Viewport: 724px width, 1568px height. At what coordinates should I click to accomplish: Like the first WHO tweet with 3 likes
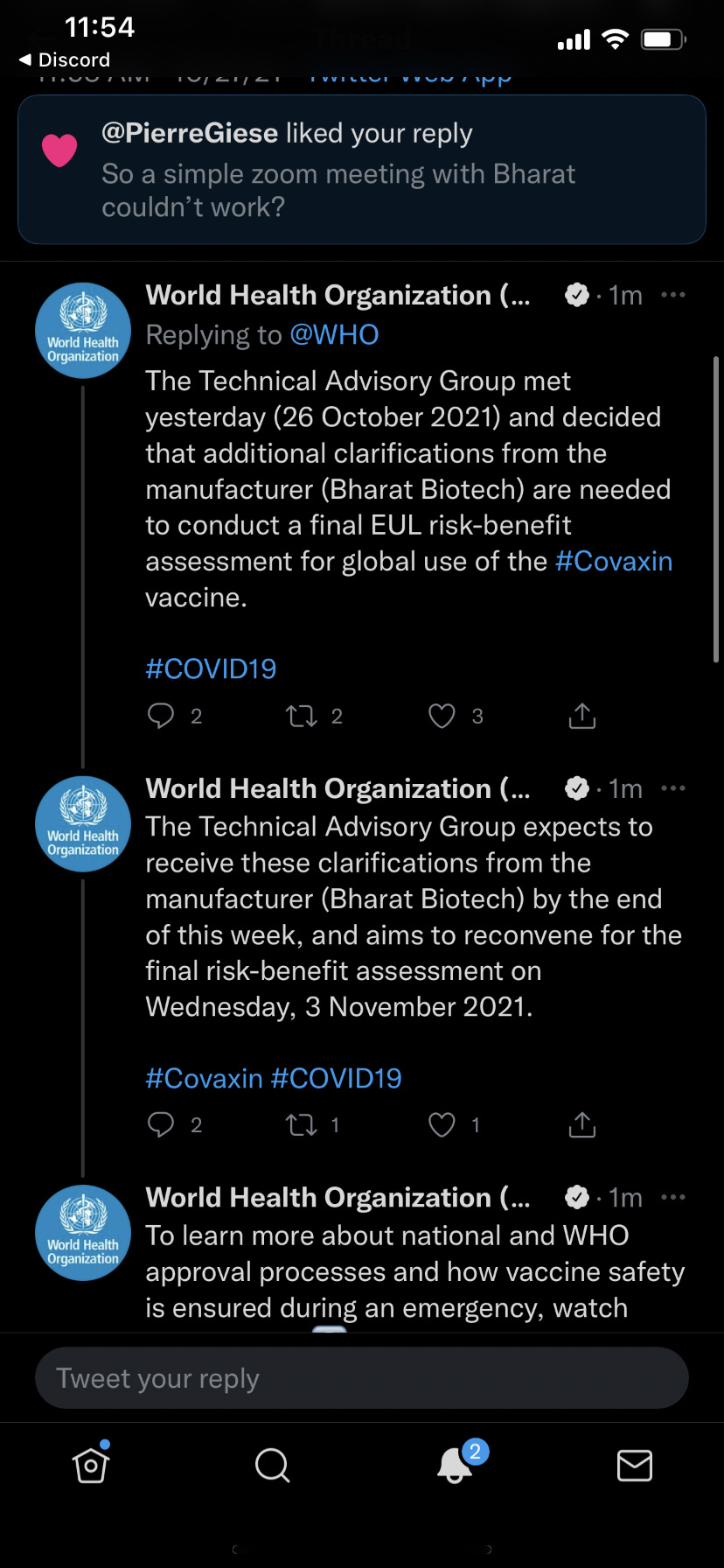pos(442,717)
